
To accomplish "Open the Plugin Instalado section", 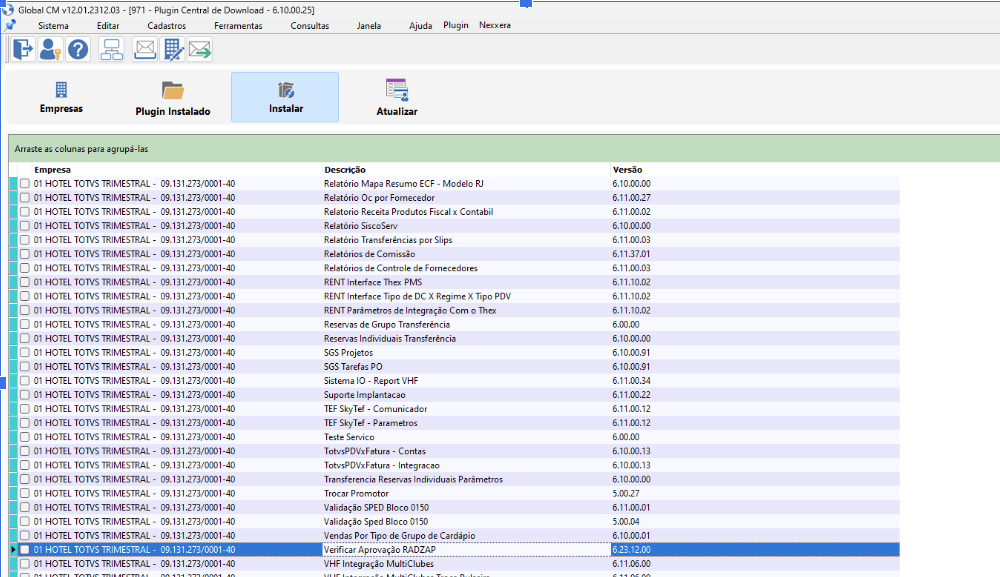I will point(173,97).
